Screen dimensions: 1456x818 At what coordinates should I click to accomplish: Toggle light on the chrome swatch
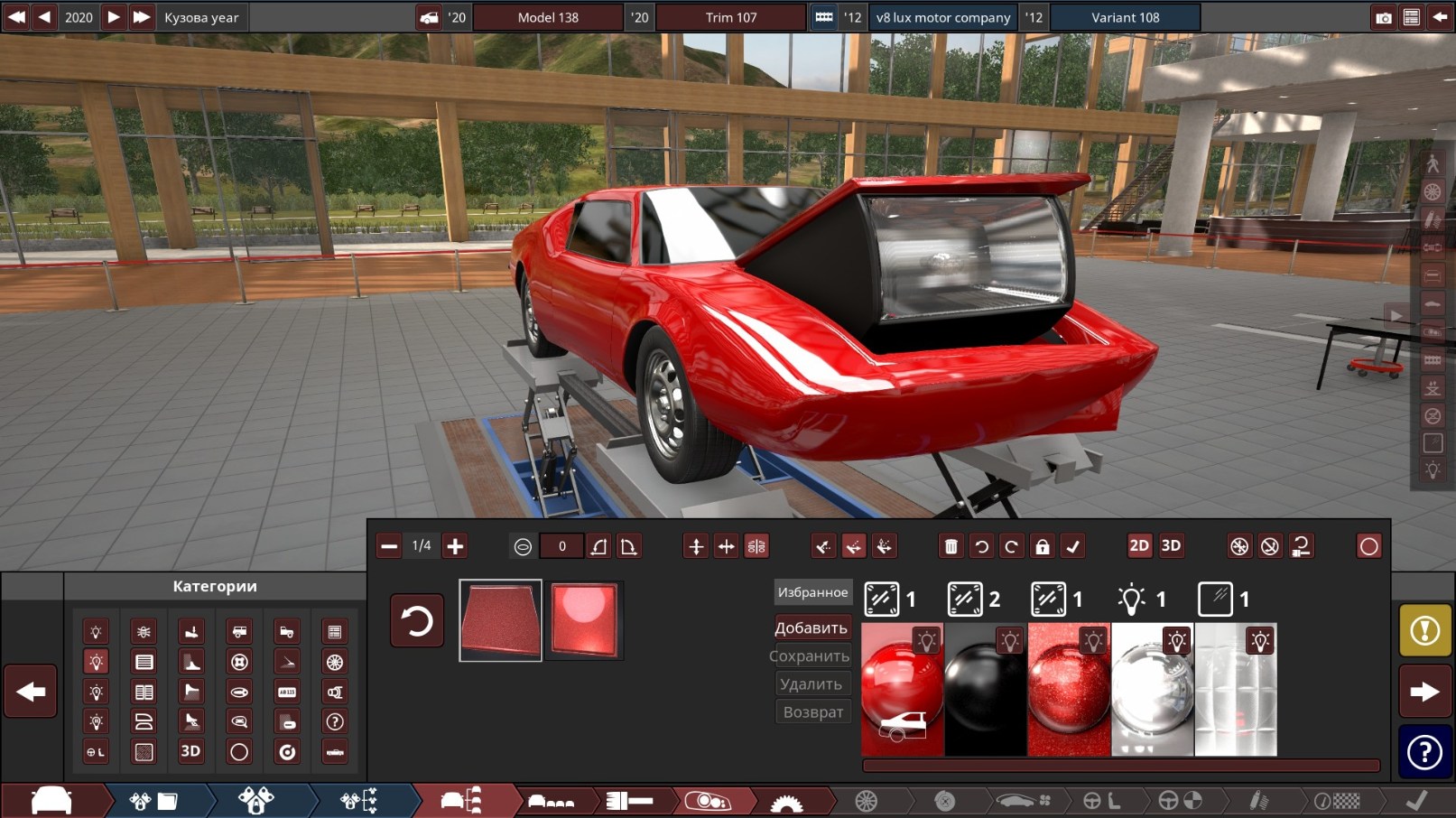tap(1176, 641)
